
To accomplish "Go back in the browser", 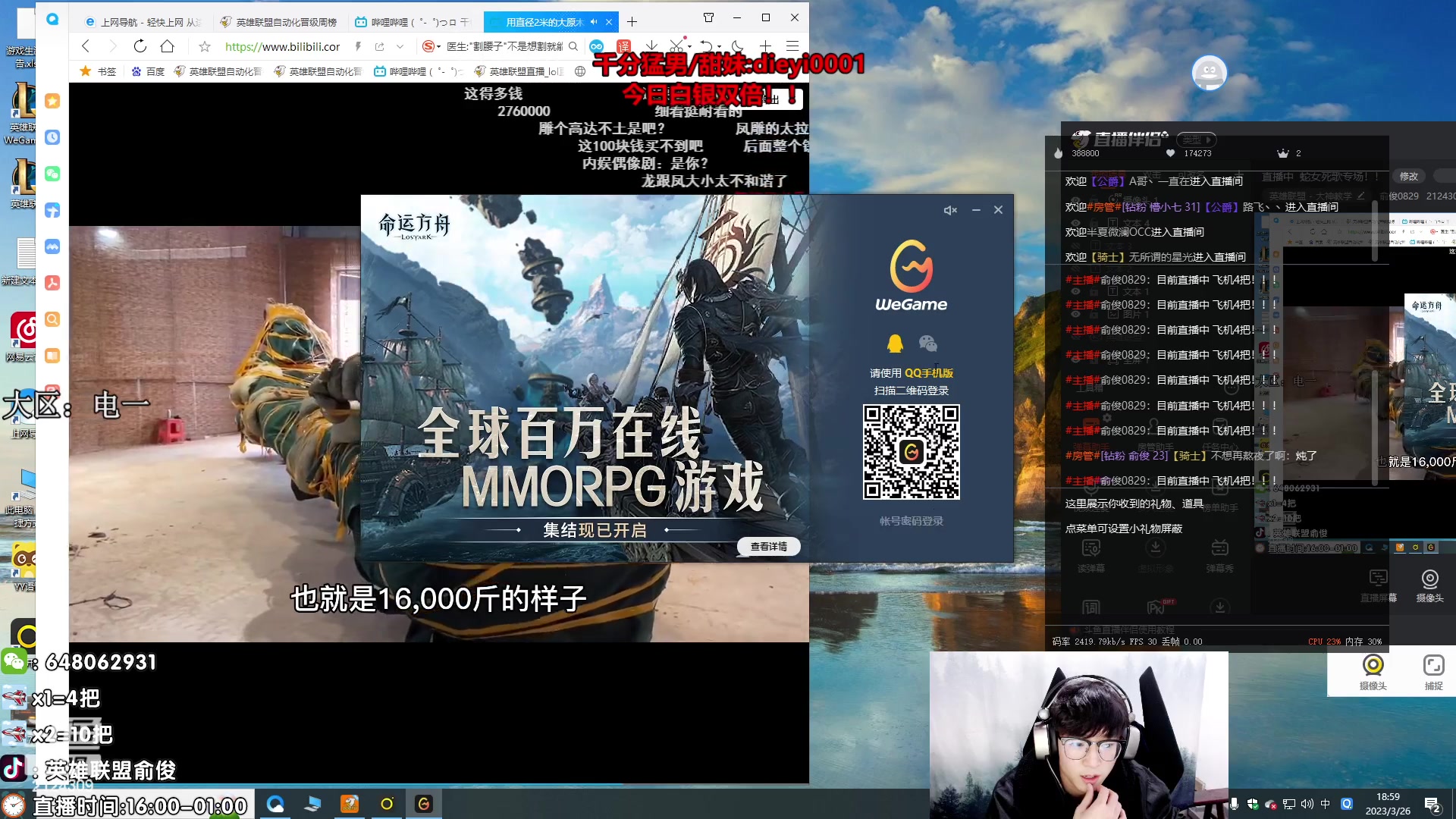I will tap(86, 46).
